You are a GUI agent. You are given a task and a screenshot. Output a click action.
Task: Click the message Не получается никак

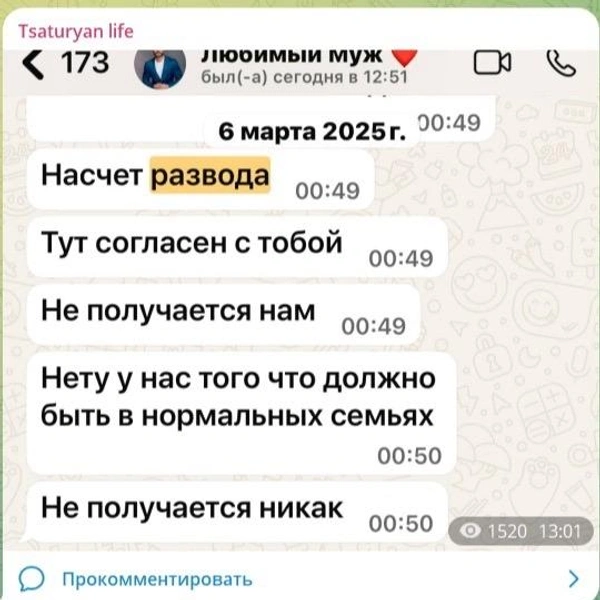pos(237,512)
